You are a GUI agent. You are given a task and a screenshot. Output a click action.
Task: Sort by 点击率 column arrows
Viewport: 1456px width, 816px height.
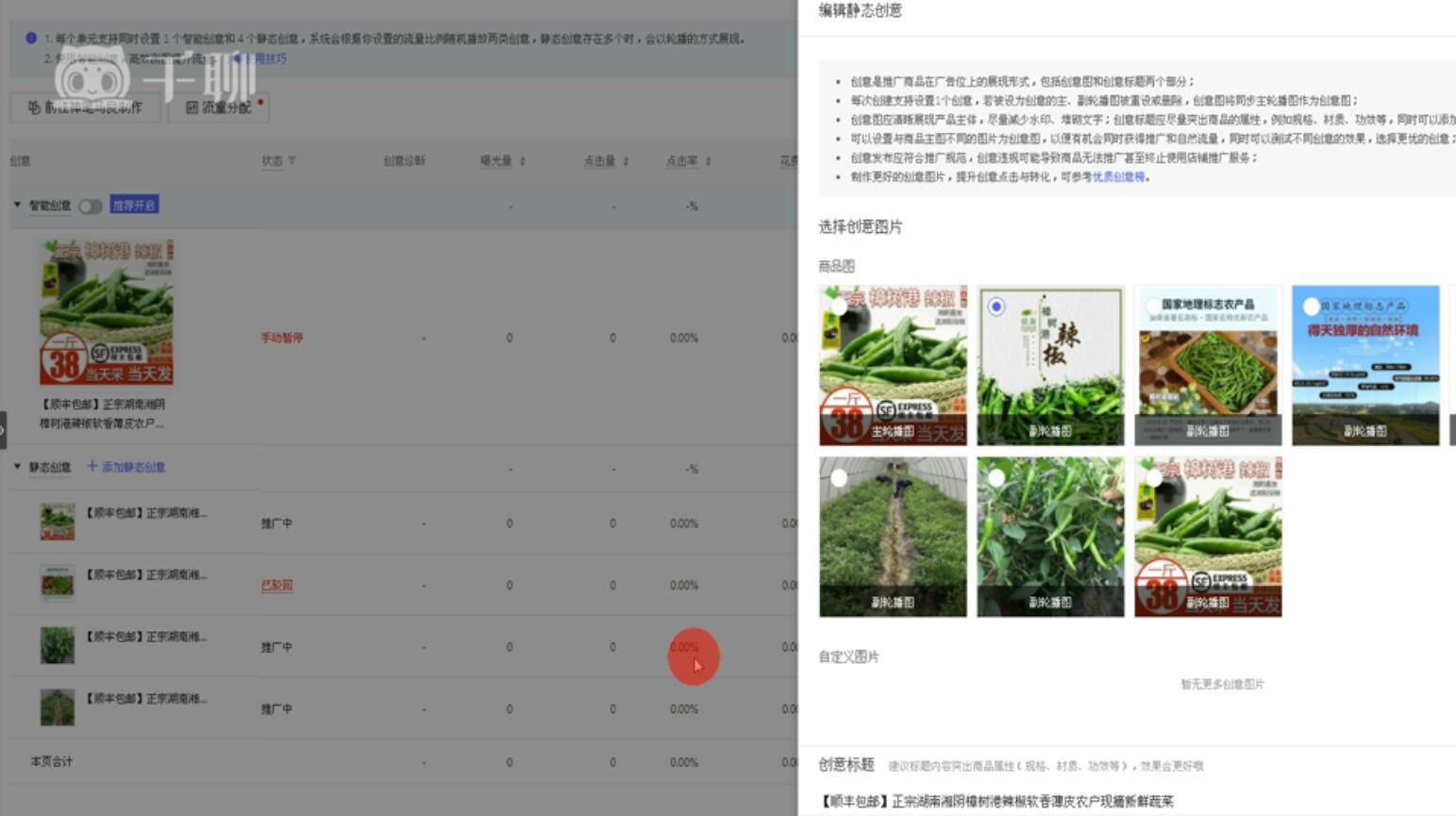coord(708,161)
